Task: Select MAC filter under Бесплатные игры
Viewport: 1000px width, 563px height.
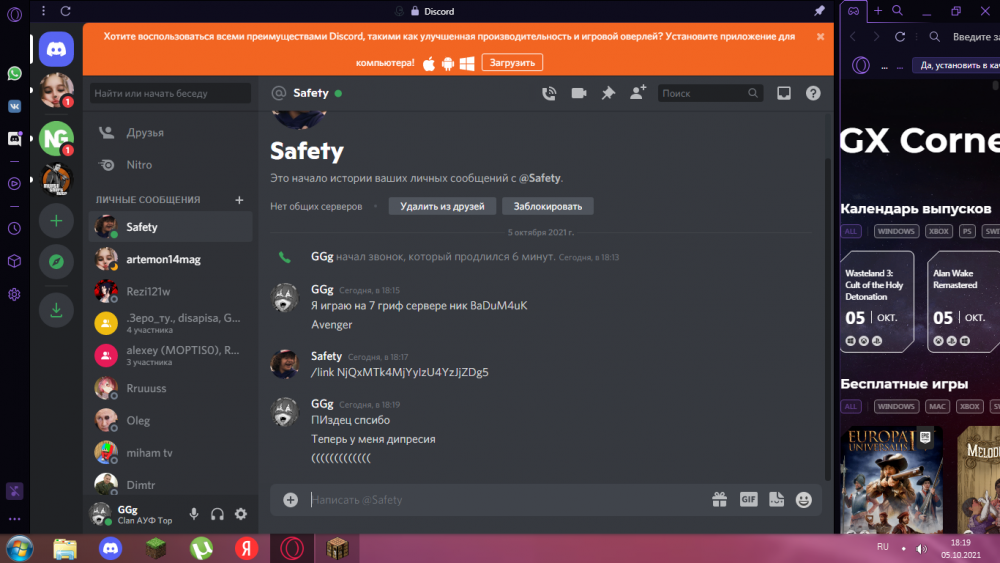Action: pos(937,406)
